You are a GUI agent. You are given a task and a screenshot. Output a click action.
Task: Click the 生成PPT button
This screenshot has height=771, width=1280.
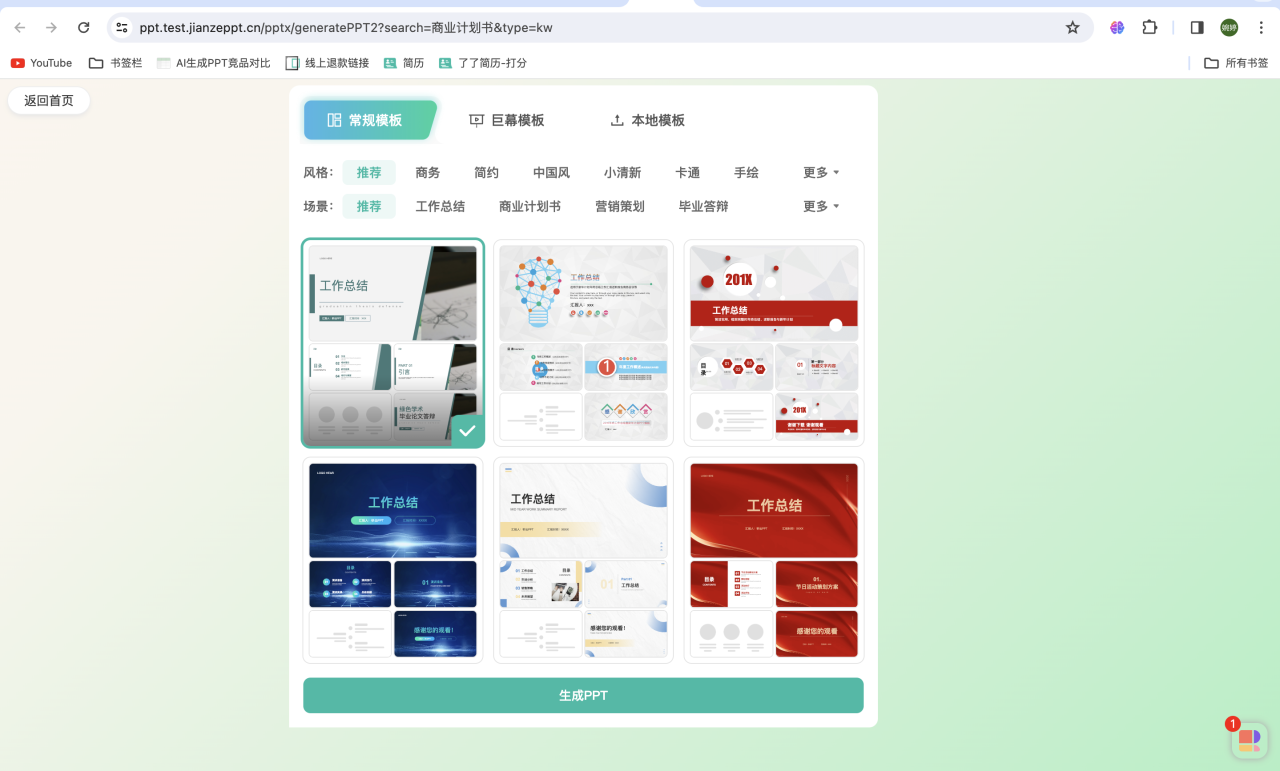[x=583, y=696]
